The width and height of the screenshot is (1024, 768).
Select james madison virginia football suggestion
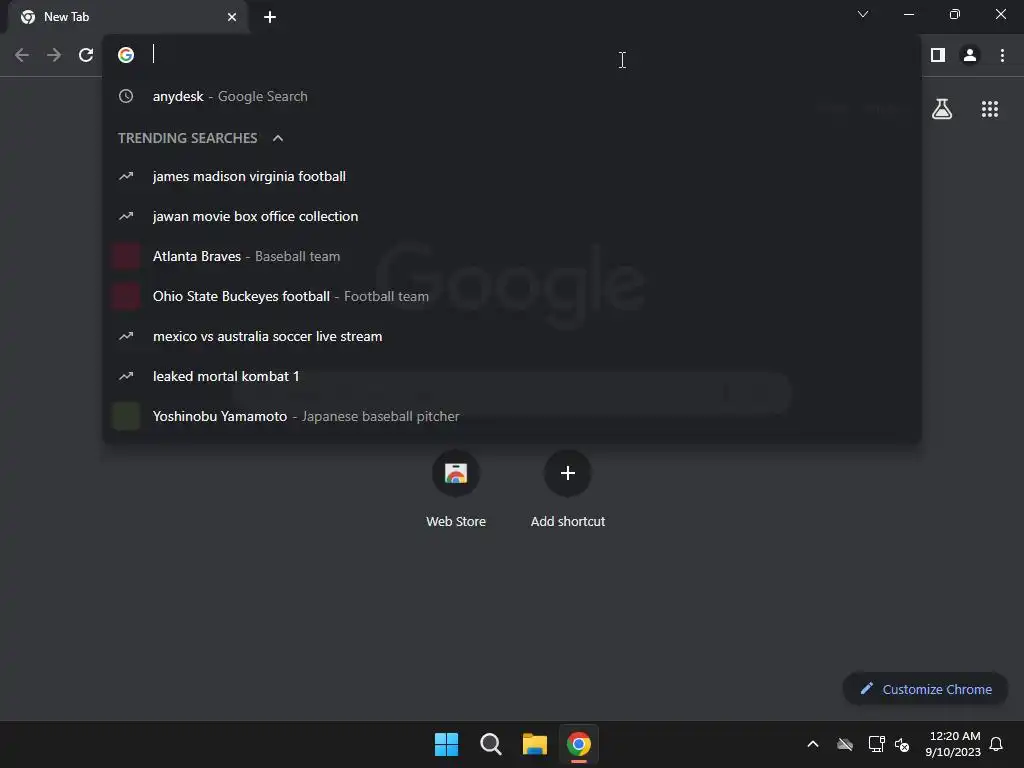[511, 176]
